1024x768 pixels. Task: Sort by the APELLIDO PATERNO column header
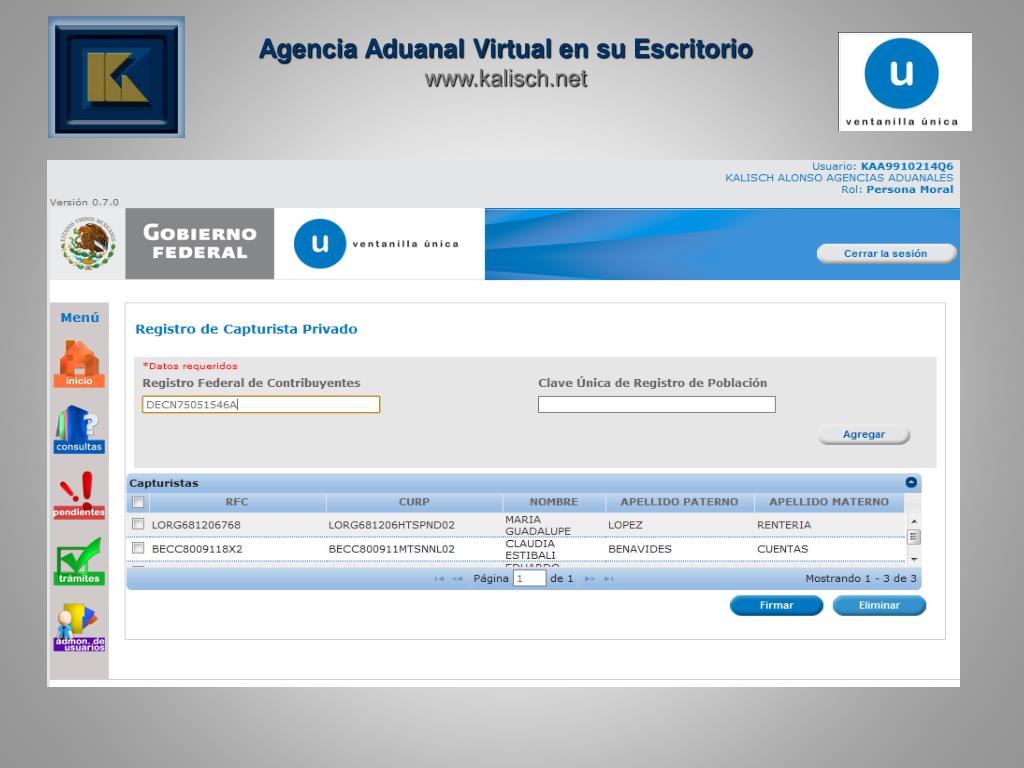(679, 502)
